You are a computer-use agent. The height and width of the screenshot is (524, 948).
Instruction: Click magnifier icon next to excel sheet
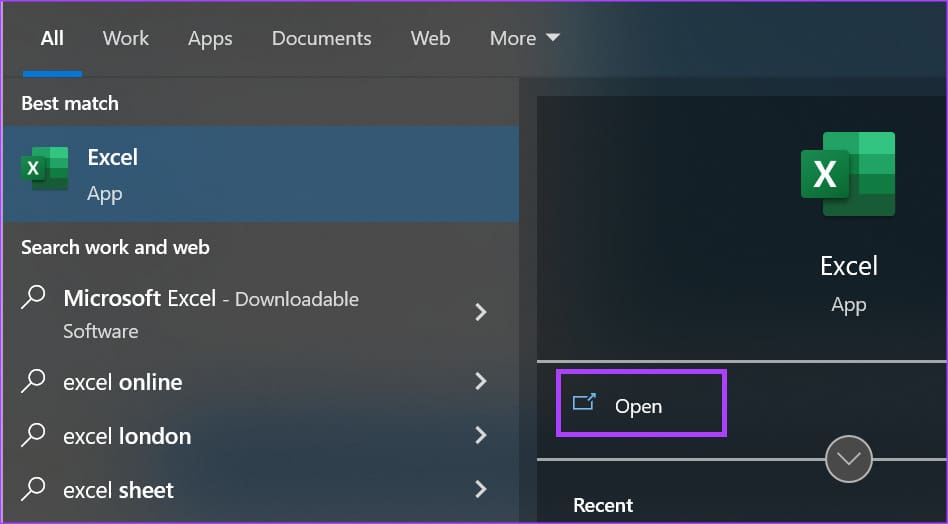click(33, 489)
